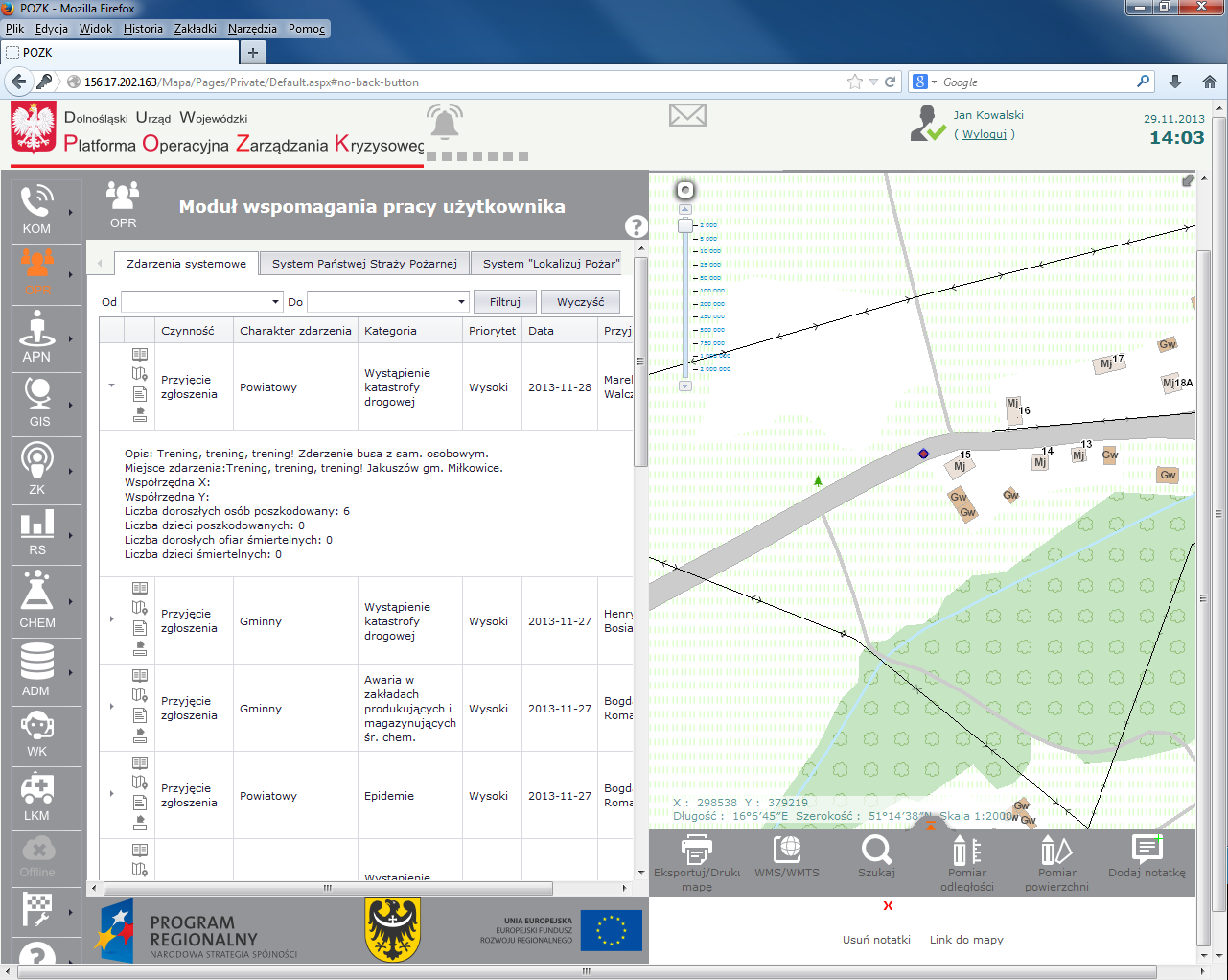Click the alarm bell notification icon
Image resolution: width=1228 pixels, height=980 pixels.
[444, 122]
